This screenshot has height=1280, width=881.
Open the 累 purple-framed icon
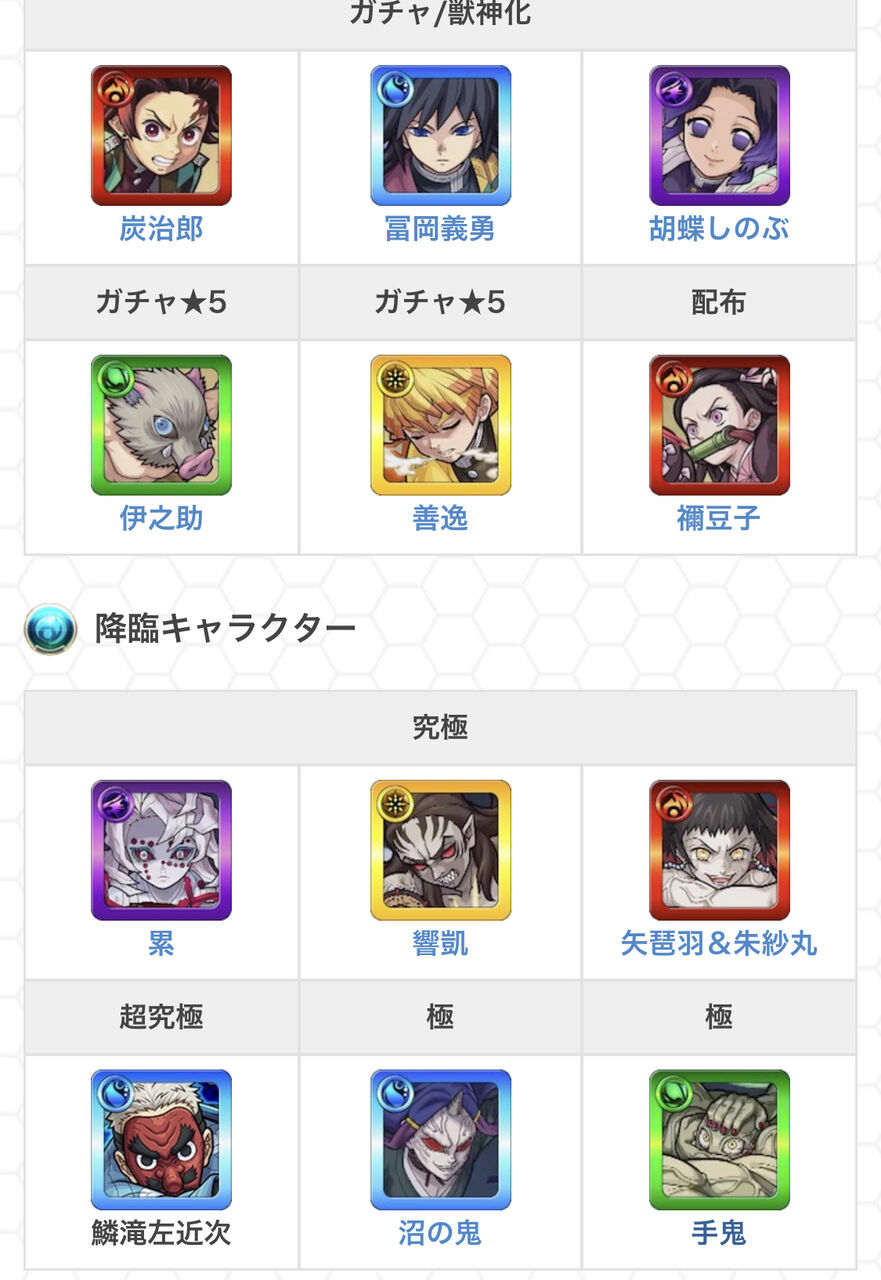click(x=161, y=850)
